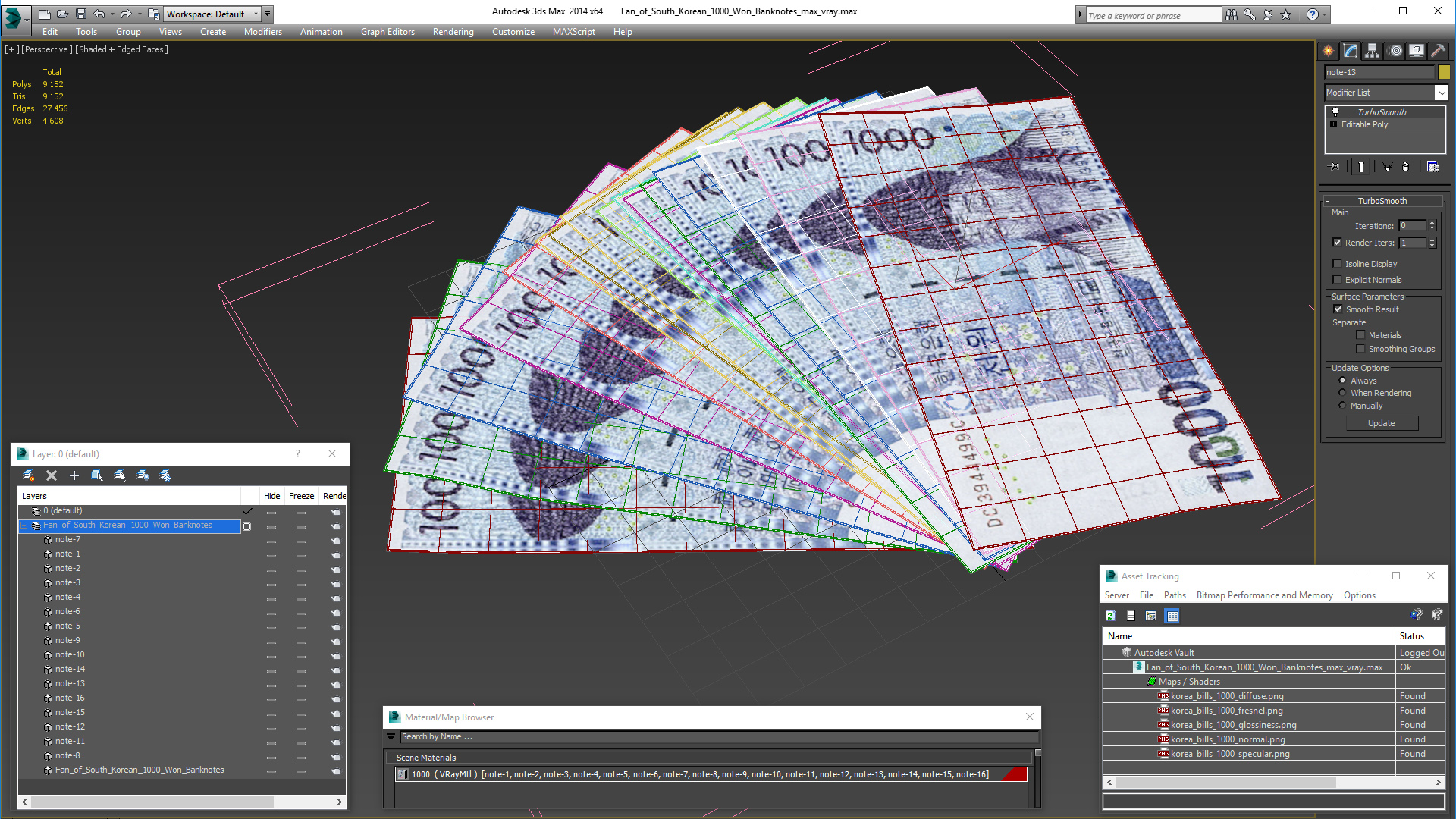Viewport: 1456px width, 819px height.
Task: Enable Isoline Display checkbox
Action: [x=1338, y=264]
